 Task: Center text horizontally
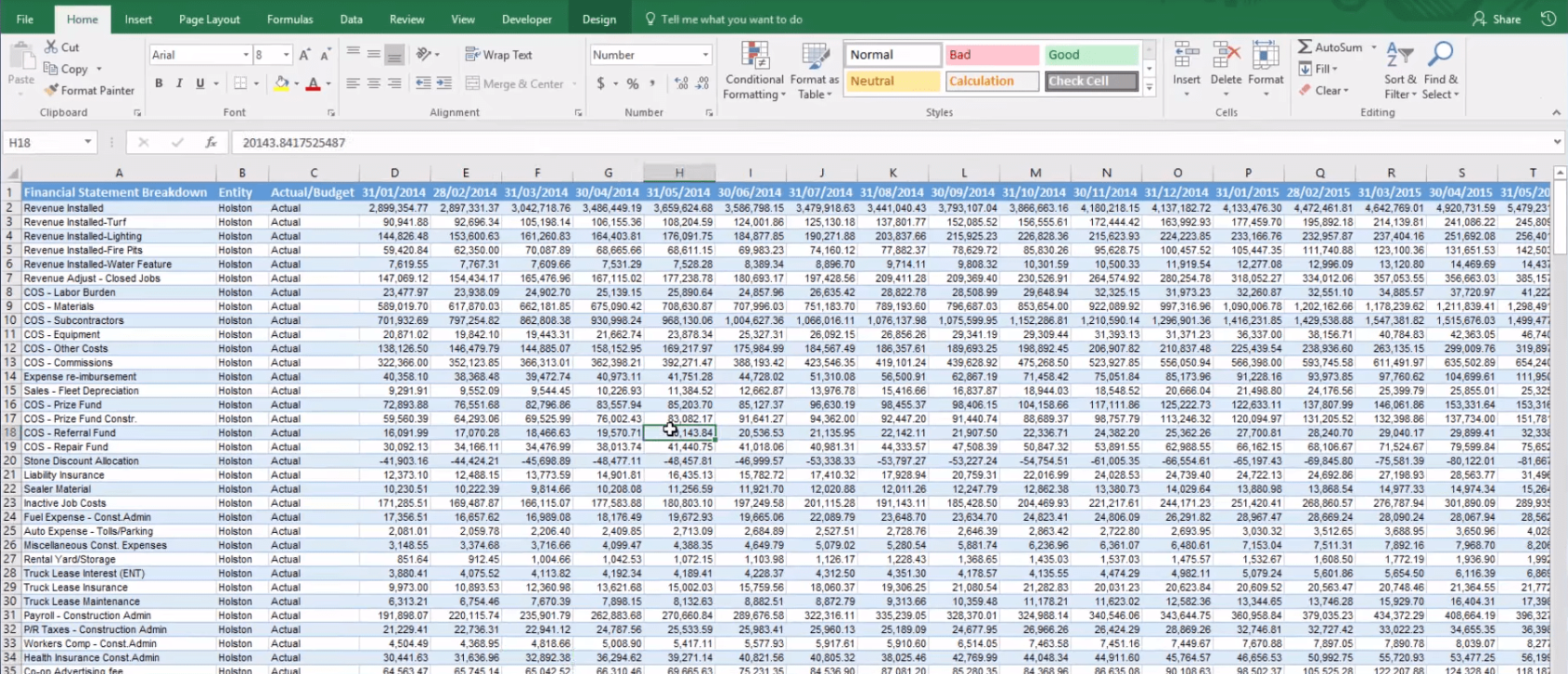(373, 83)
